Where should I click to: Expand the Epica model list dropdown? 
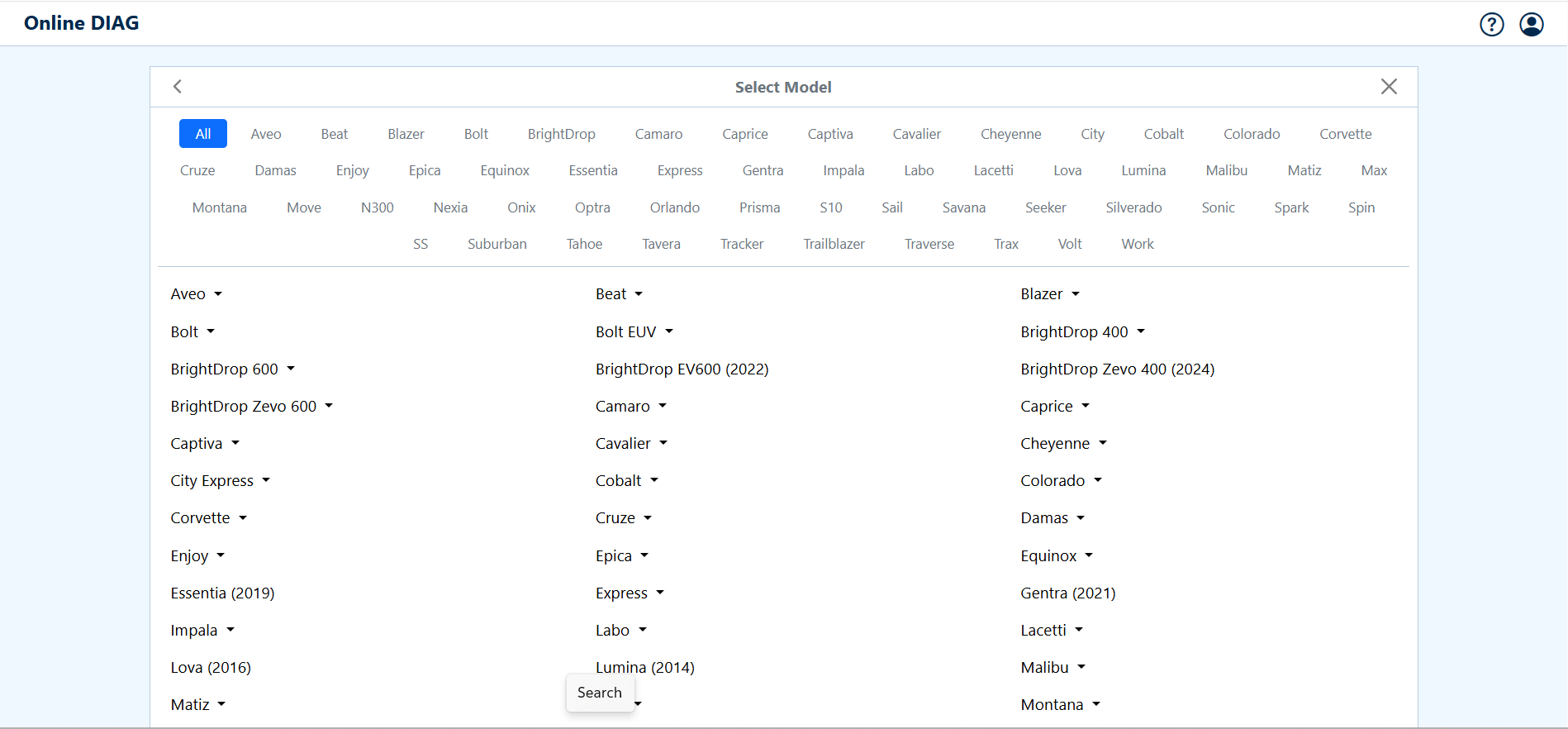pyautogui.click(x=622, y=555)
